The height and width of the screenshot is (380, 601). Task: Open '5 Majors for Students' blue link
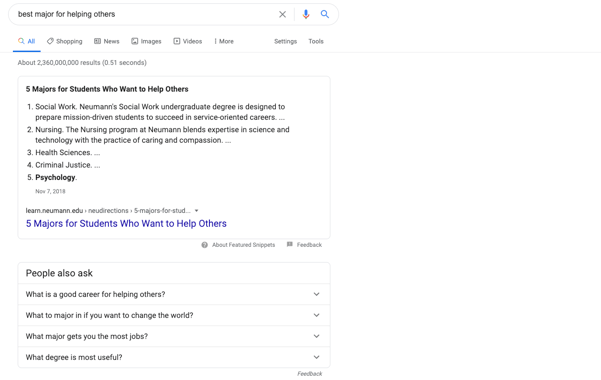click(x=126, y=224)
